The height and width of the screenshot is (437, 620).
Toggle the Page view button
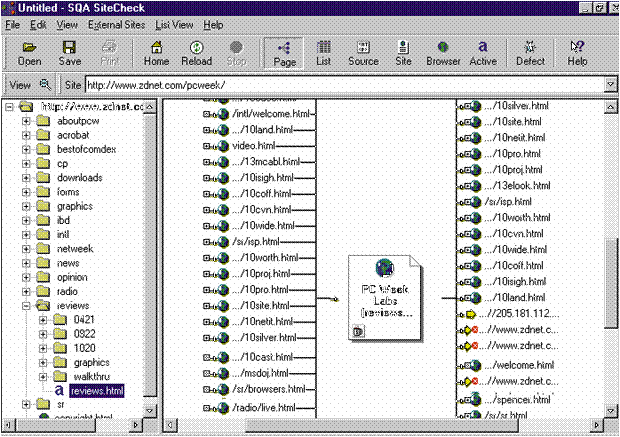(282, 53)
